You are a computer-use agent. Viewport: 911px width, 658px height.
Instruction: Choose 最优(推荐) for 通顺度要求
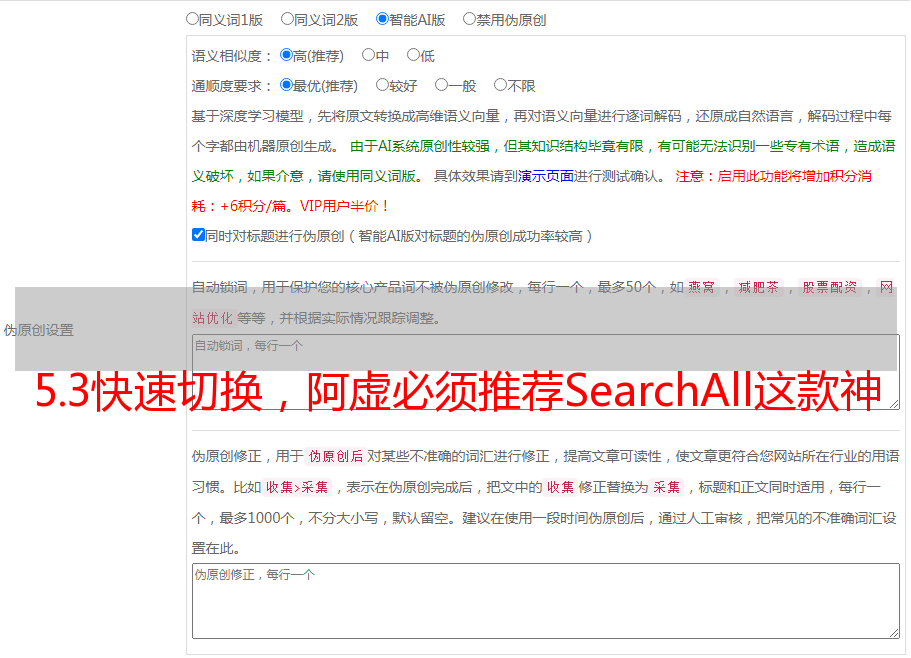tap(286, 85)
